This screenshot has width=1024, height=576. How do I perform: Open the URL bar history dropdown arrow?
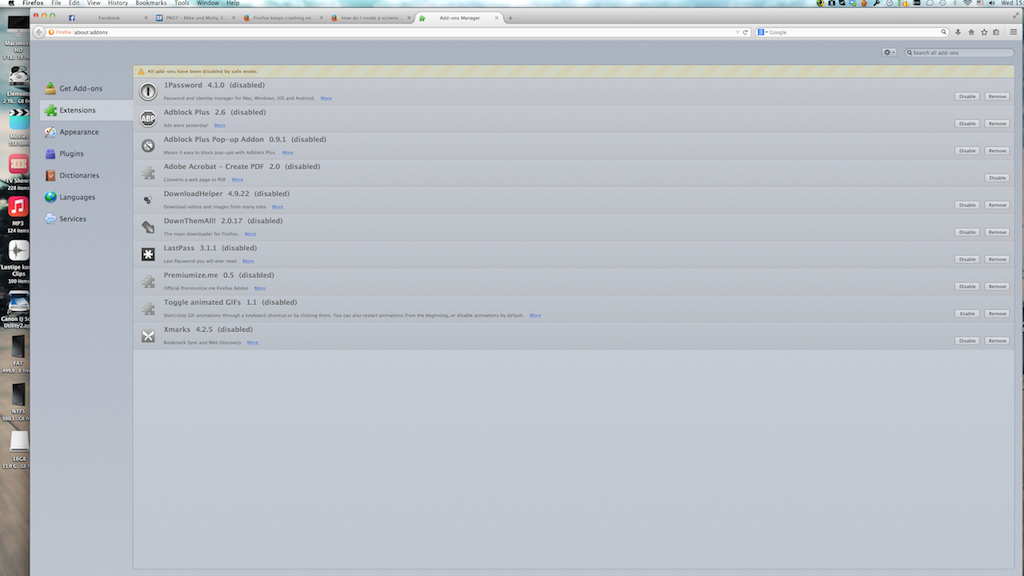click(x=737, y=32)
